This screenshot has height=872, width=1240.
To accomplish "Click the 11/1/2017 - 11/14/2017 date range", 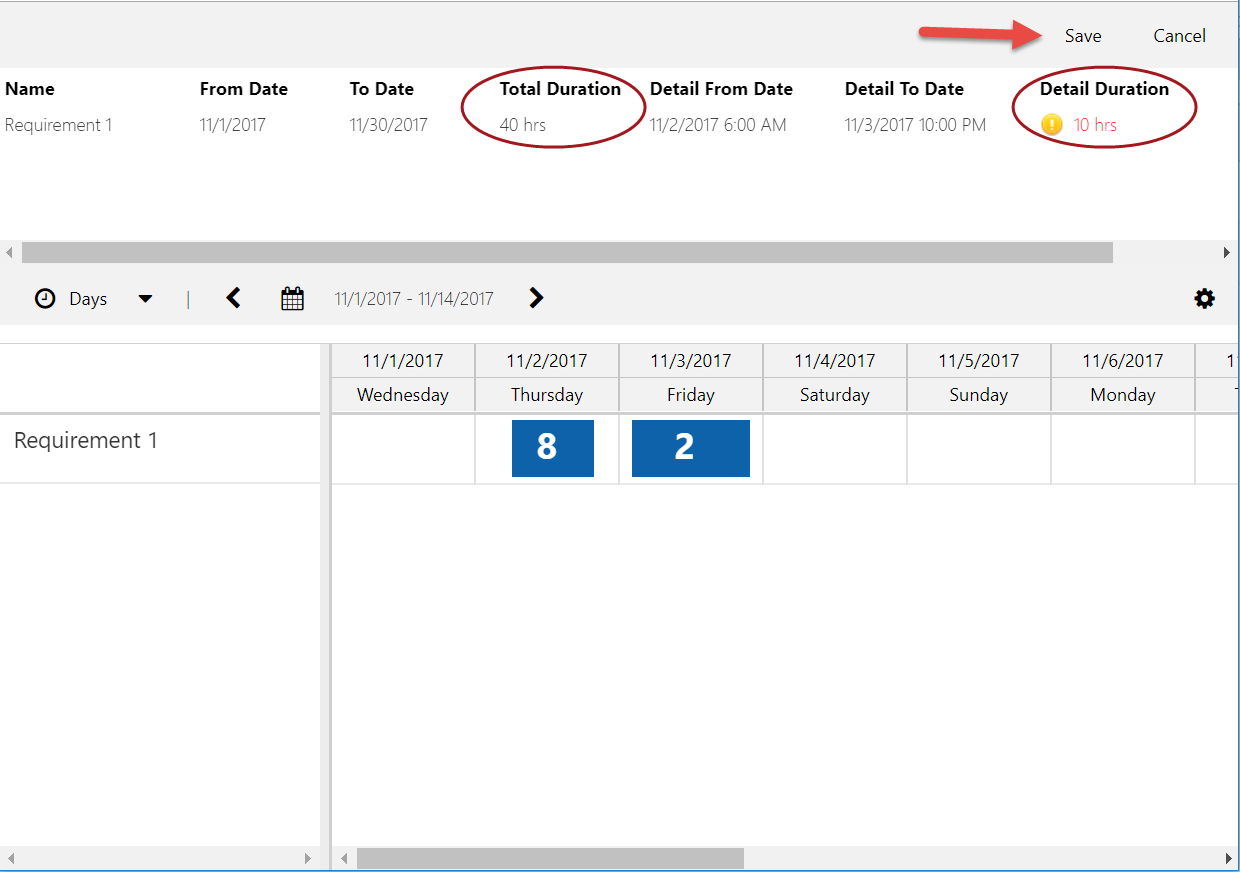I will coord(414,299).
